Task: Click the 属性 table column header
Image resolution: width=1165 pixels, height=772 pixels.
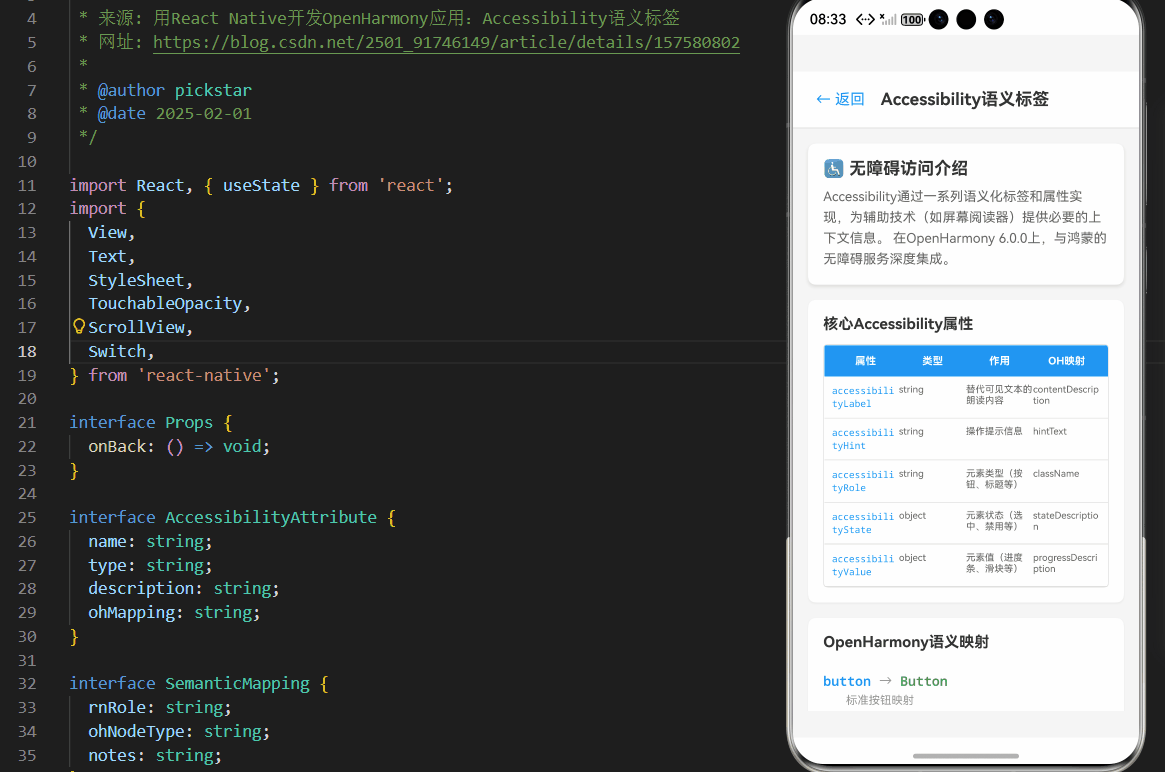Action: (x=865, y=361)
